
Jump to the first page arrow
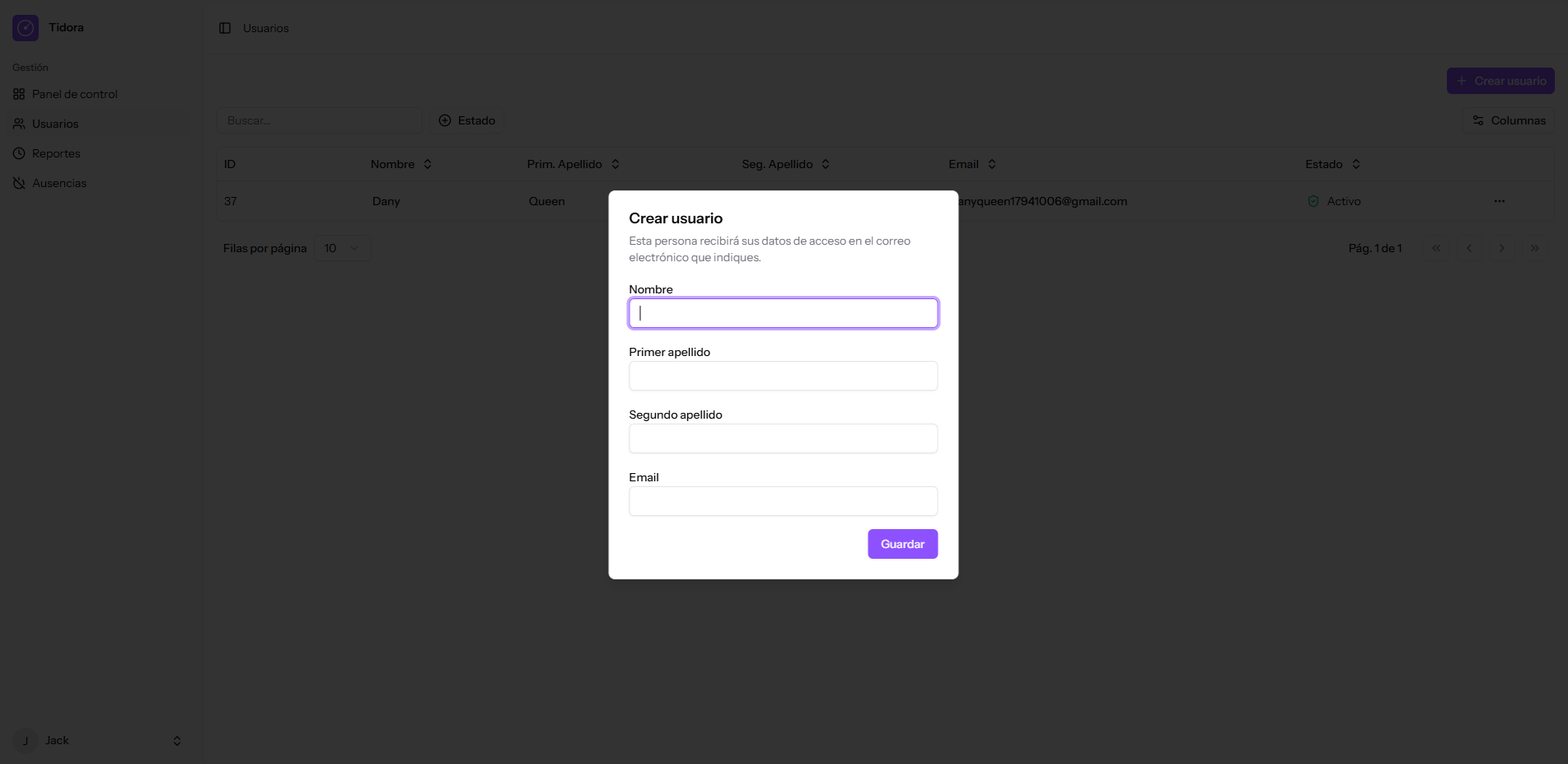click(x=1435, y=248)
